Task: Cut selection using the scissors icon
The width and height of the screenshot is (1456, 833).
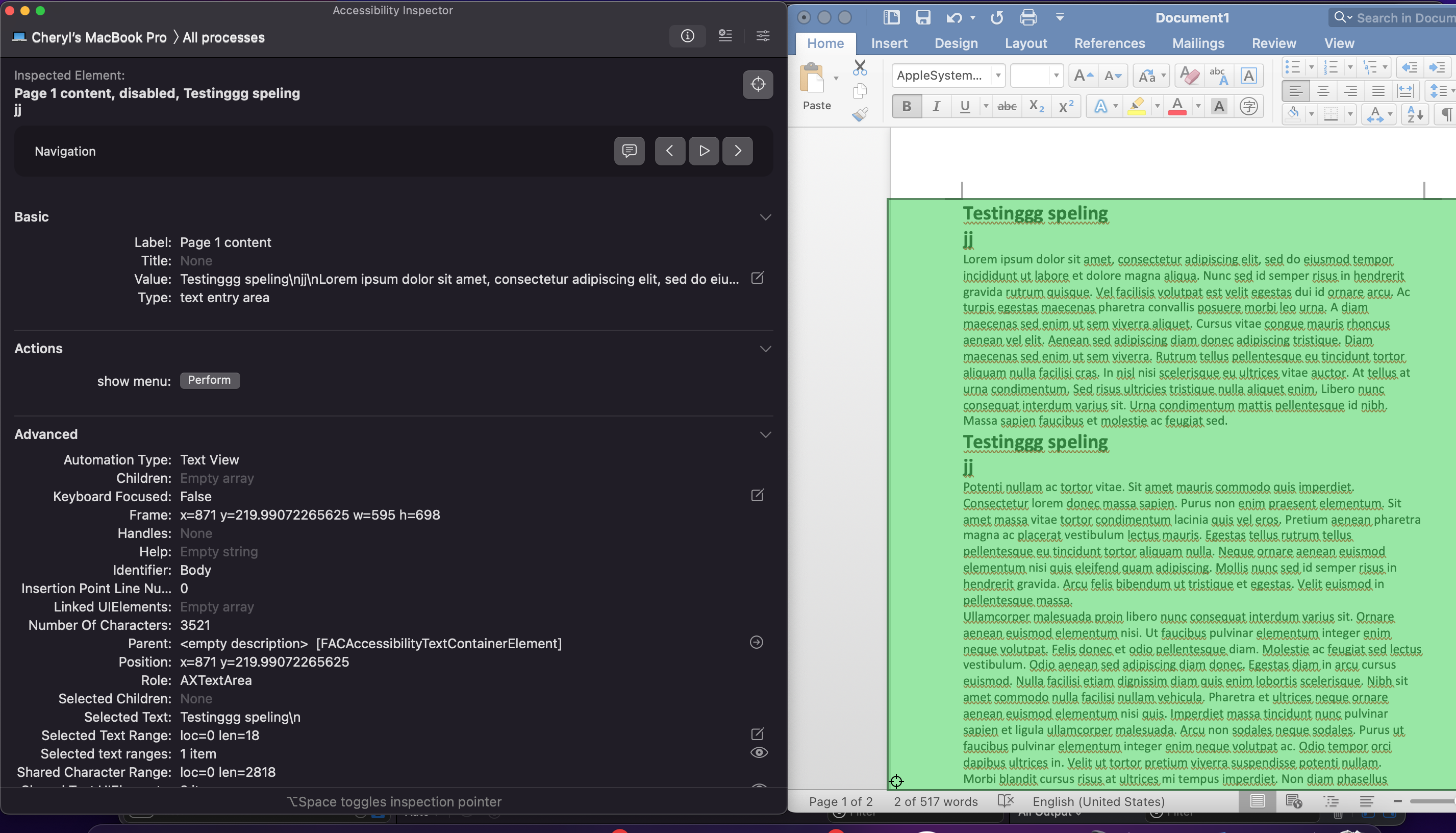Action: pos(860,67)
